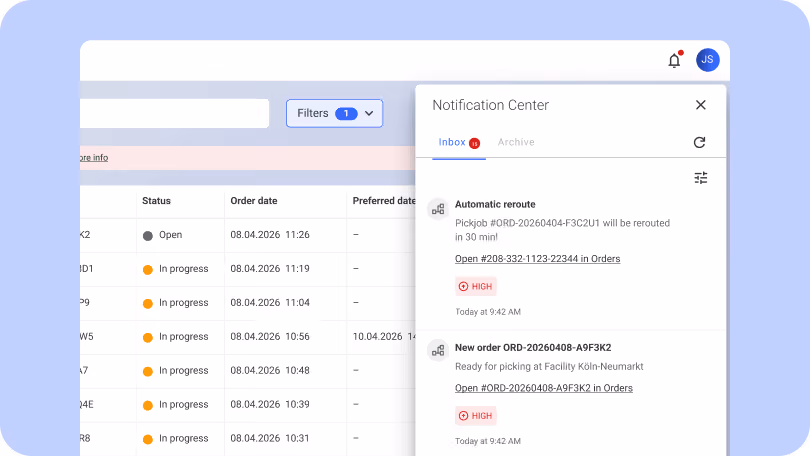Click the search input field
Image resolution: width=810 pixels, height=456 pixels.
point(175,113)
